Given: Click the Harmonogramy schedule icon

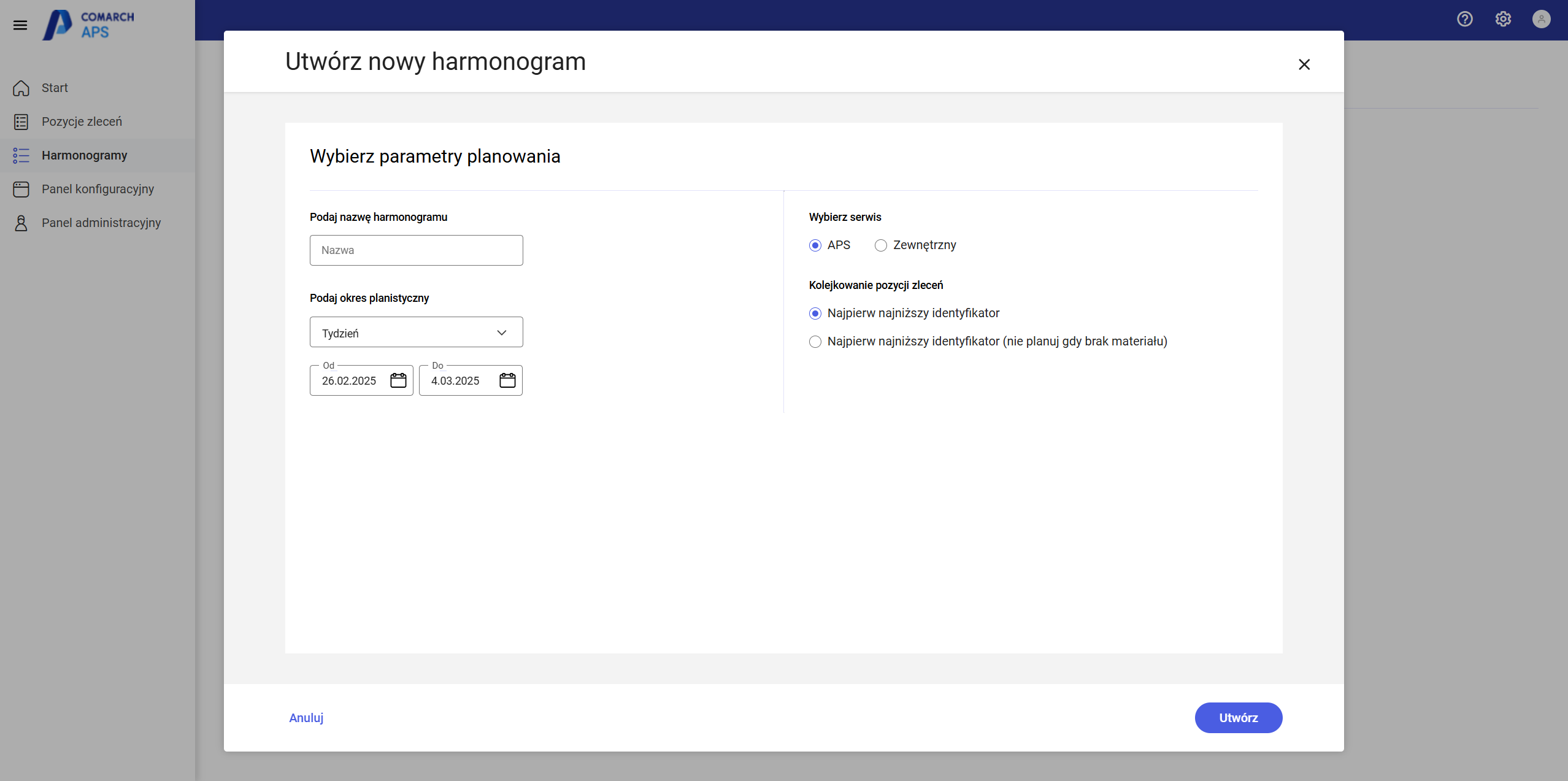Looking at the screenshot, I should (21, 155).
